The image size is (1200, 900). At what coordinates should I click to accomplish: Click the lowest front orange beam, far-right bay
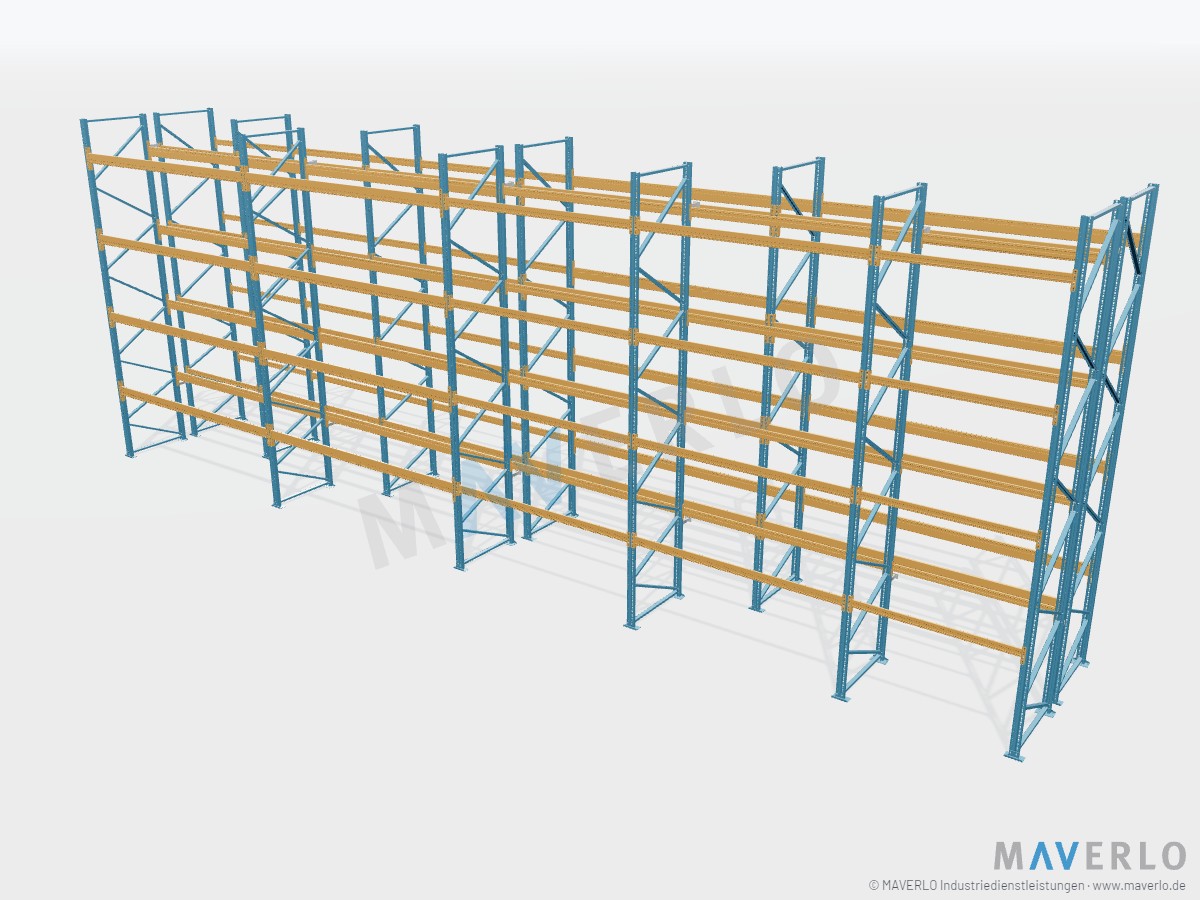938,626
